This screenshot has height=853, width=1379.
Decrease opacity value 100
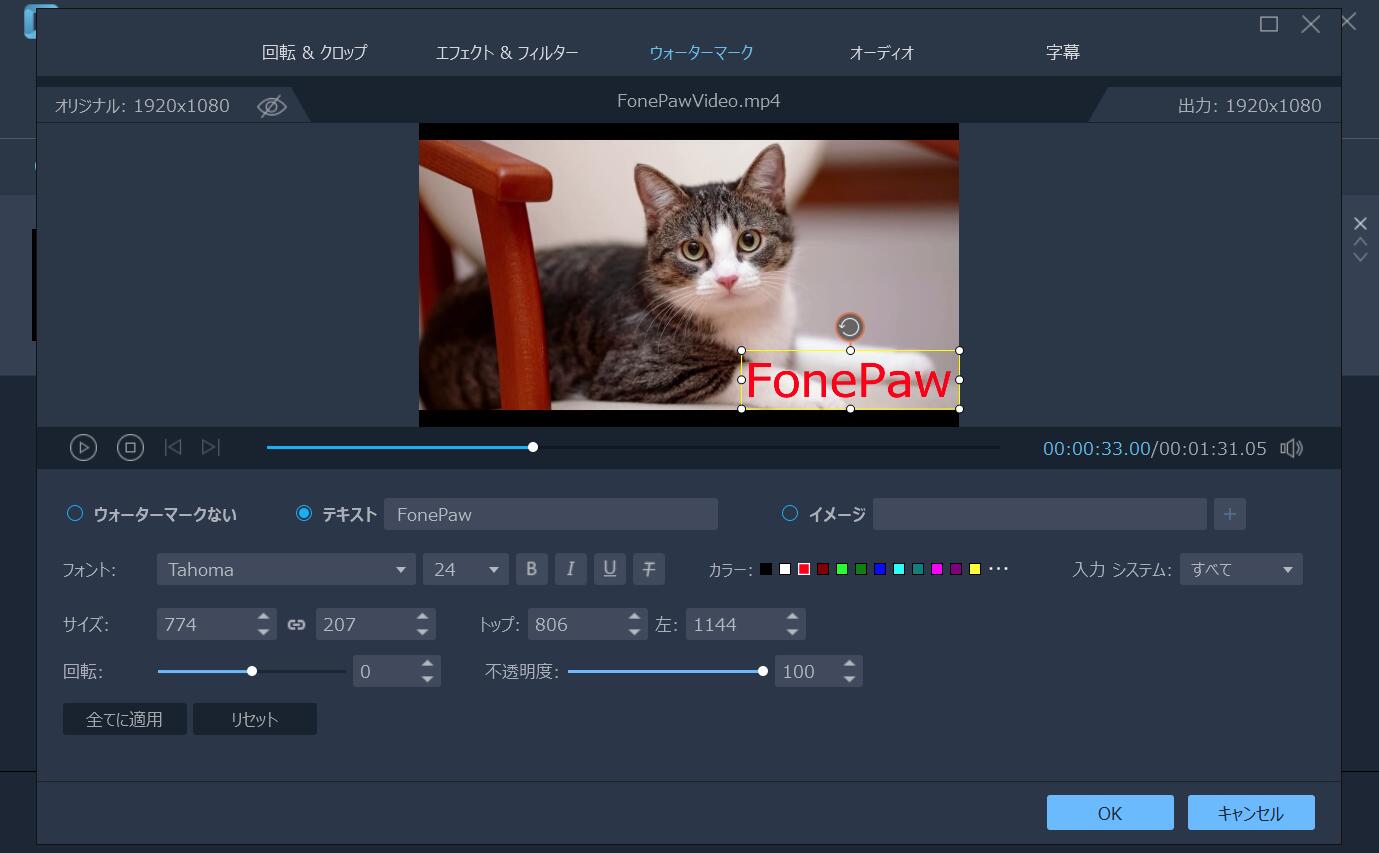click(x=849, y=679)
